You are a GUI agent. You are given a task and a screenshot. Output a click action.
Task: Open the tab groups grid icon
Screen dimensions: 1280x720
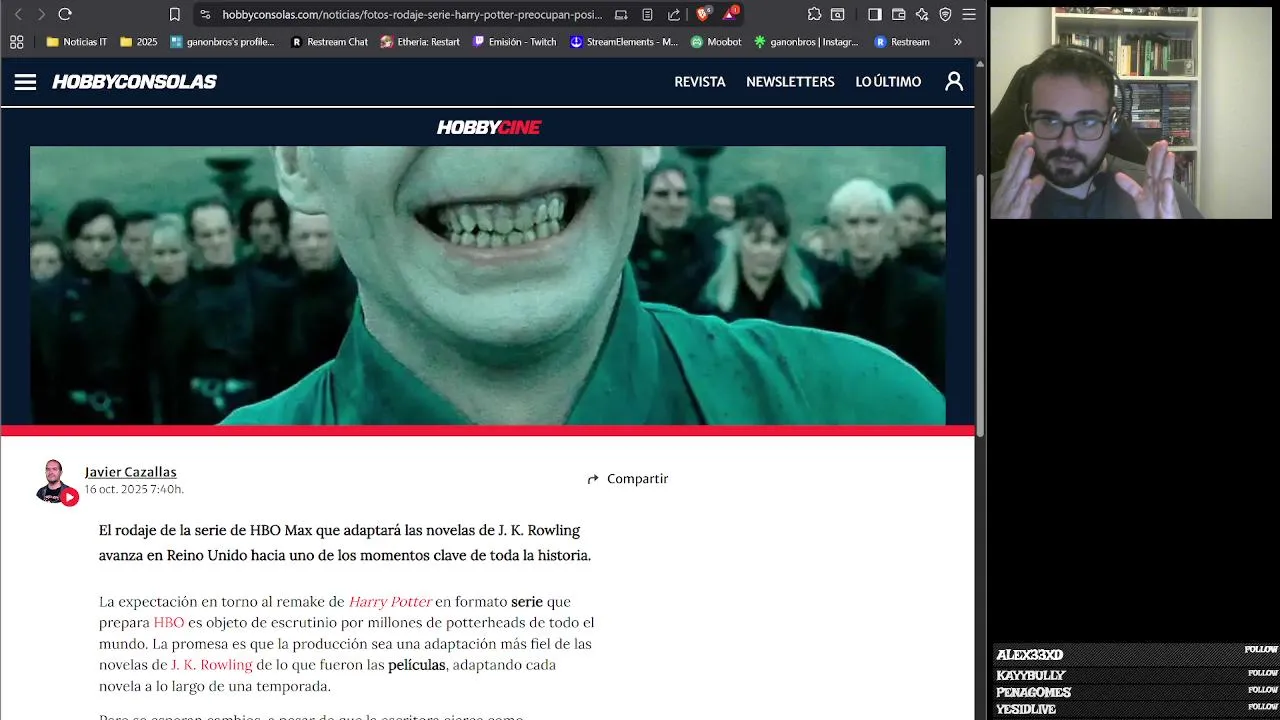tap(16, 42)
